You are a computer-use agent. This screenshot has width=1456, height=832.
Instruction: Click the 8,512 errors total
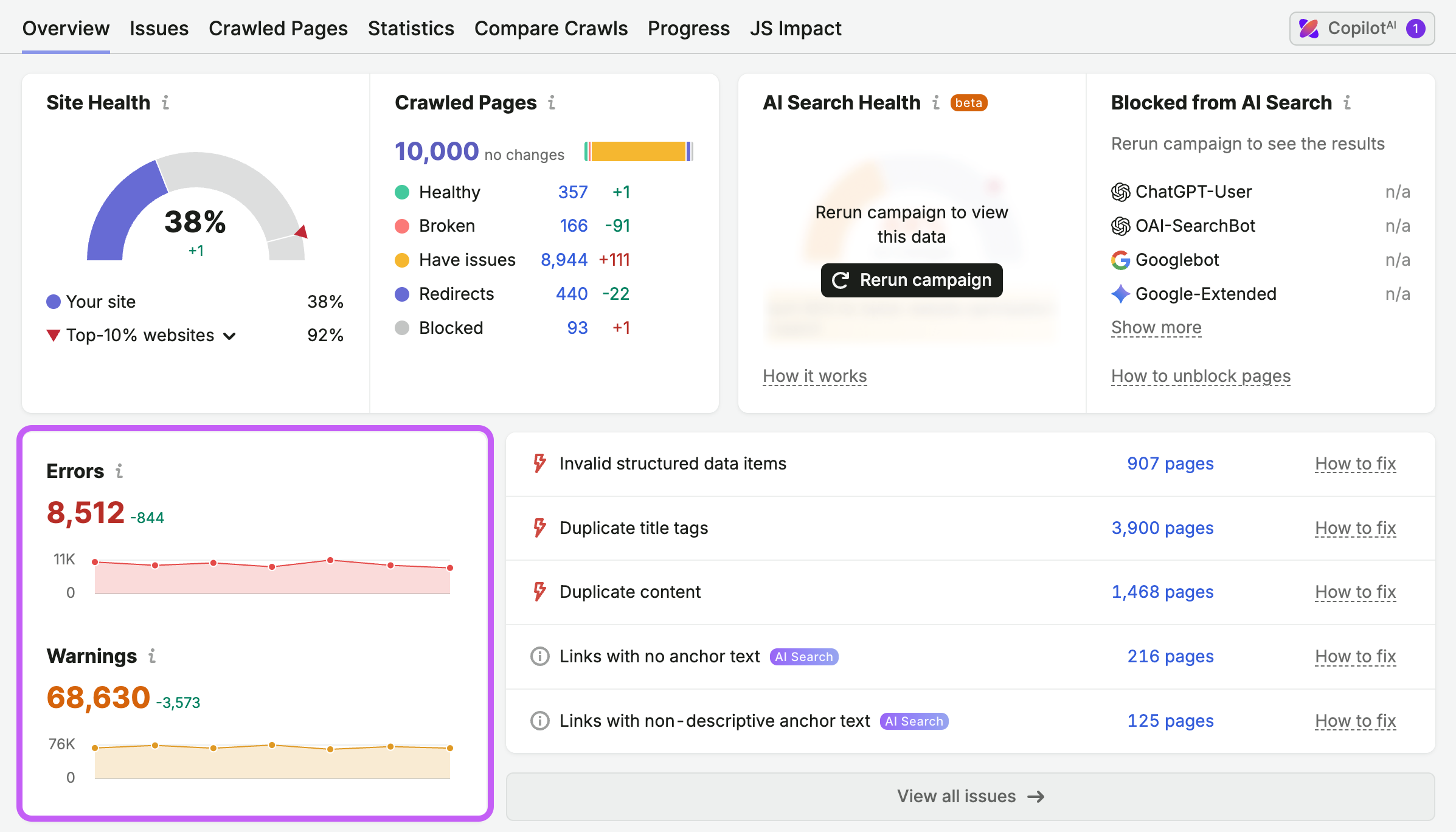pyautogui.click(x=86, y=512)
